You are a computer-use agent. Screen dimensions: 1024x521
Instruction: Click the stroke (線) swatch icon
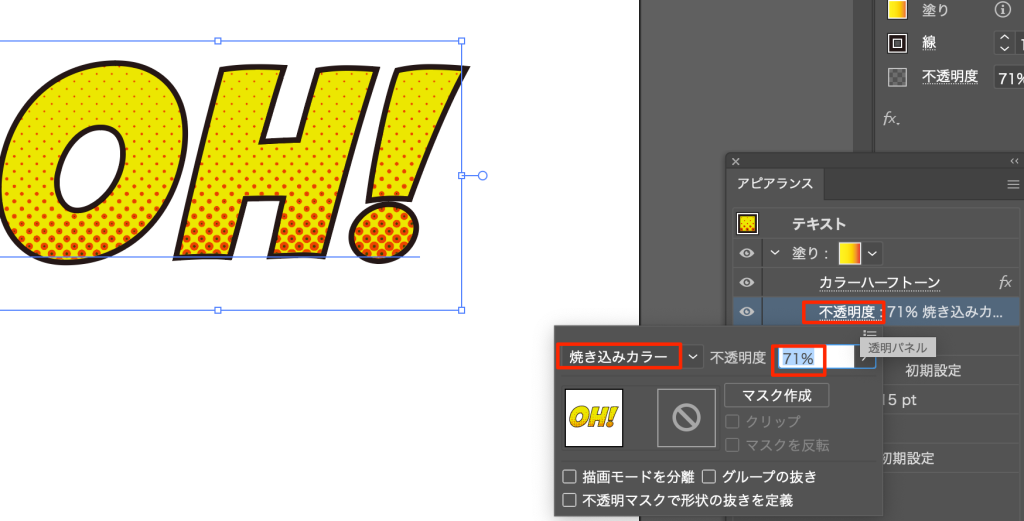pyautogui.click(x=898, y=44)
